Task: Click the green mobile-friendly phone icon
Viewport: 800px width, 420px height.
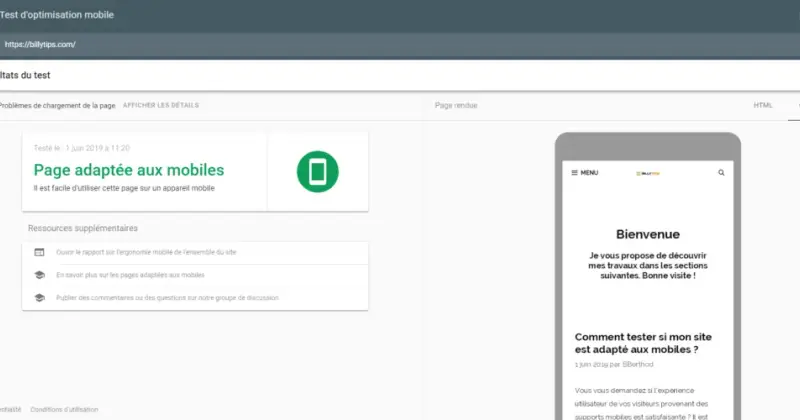Action: coord(317,171)
